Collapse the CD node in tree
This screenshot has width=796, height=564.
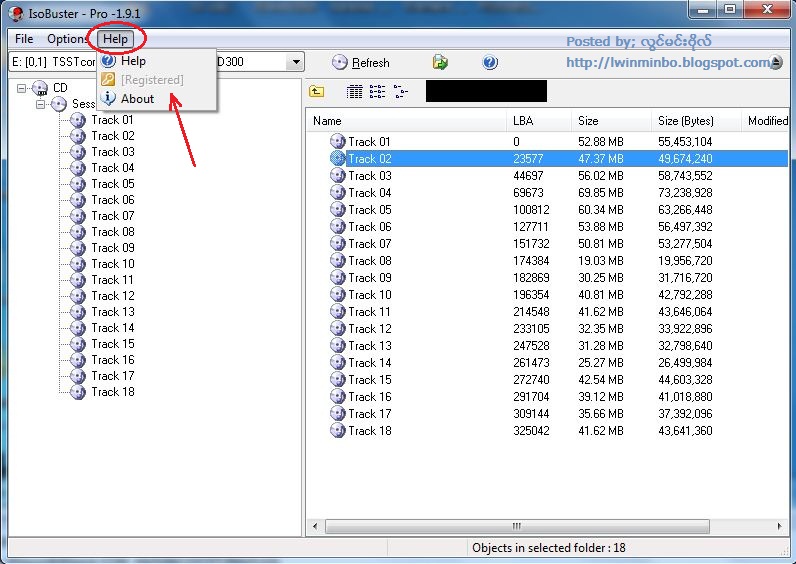click(21, 88)
